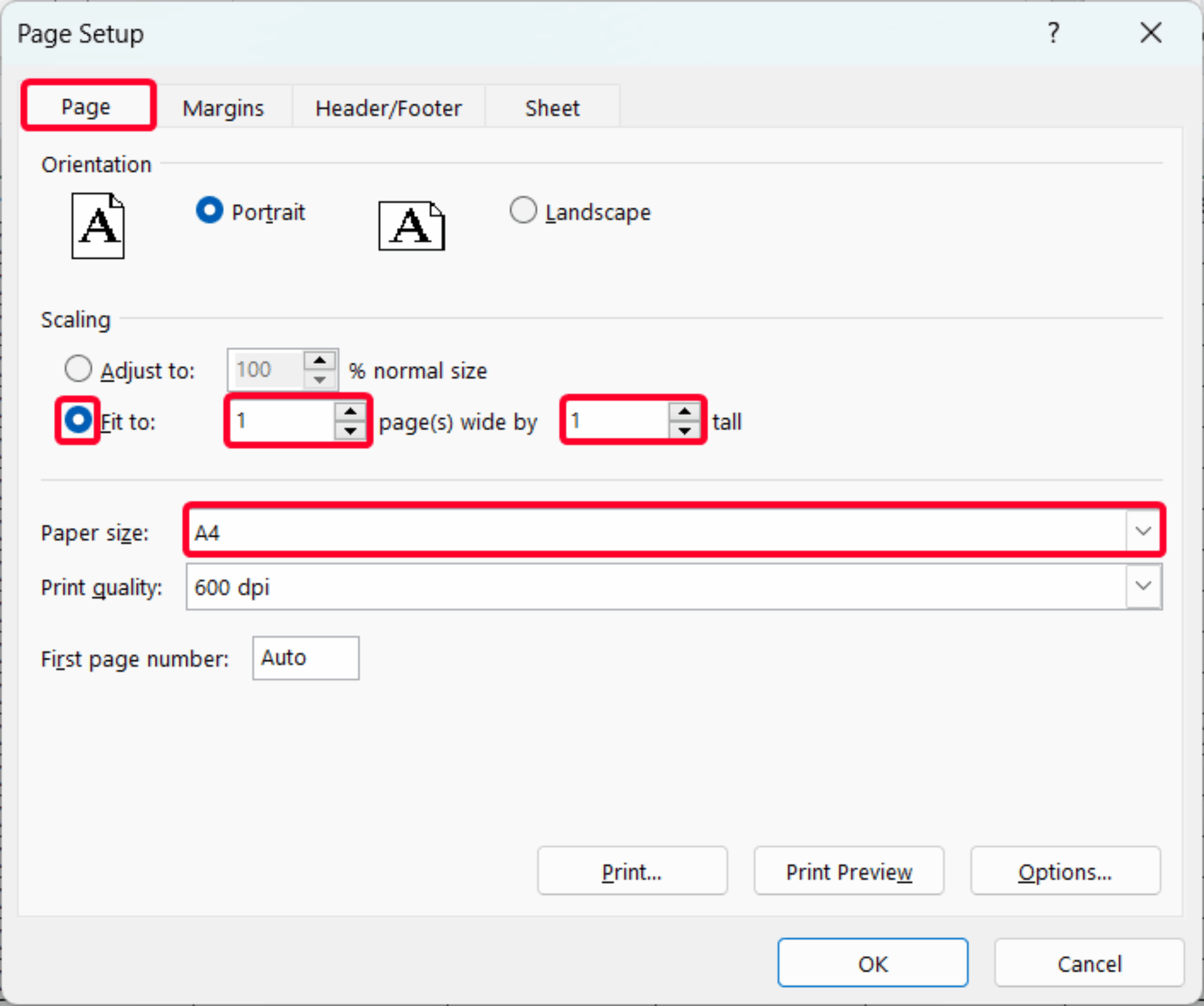1204x1006 pixels.
Task: Click the Portrait orientation preview icon
Action: point(98,226)
